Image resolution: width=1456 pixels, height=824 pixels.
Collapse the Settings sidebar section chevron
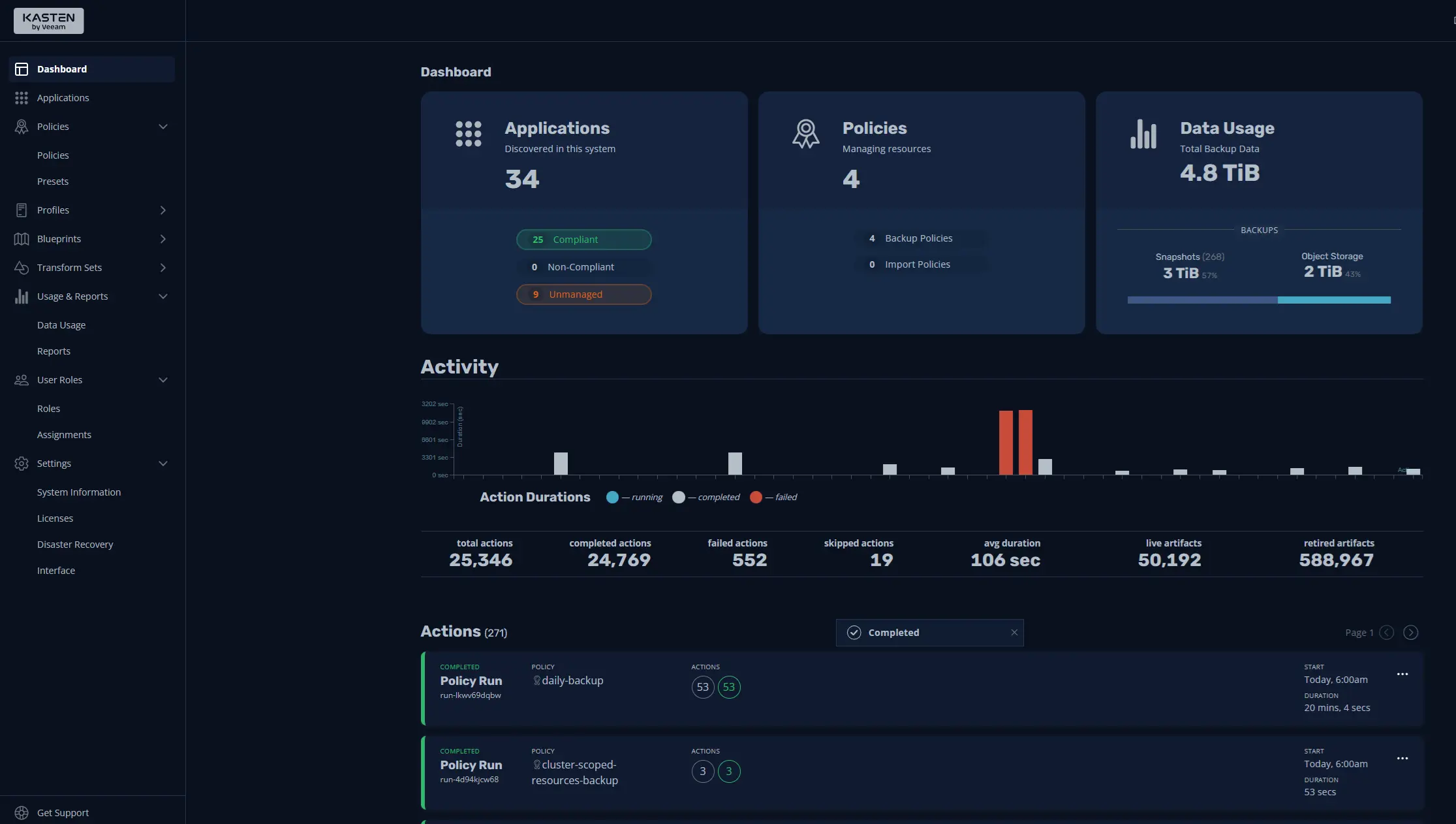click(163, 464)
